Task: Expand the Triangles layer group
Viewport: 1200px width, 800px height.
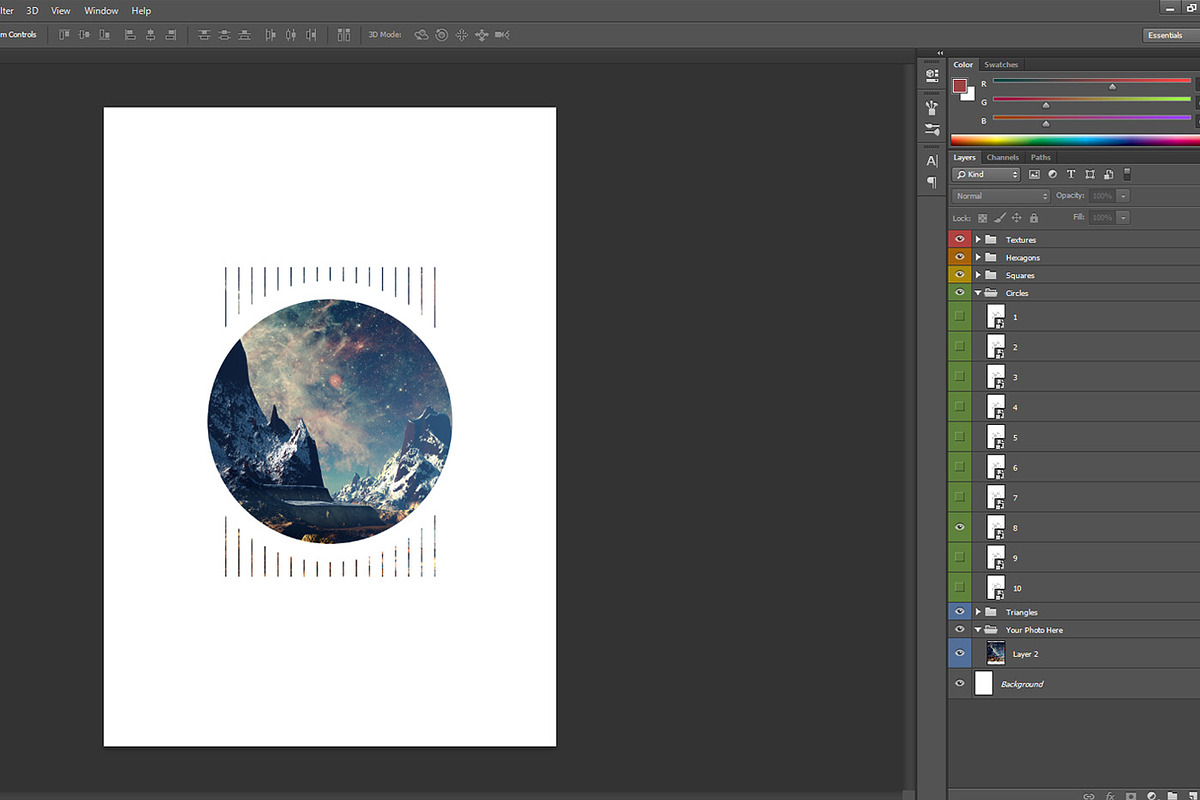Action: tap(978, 612)
